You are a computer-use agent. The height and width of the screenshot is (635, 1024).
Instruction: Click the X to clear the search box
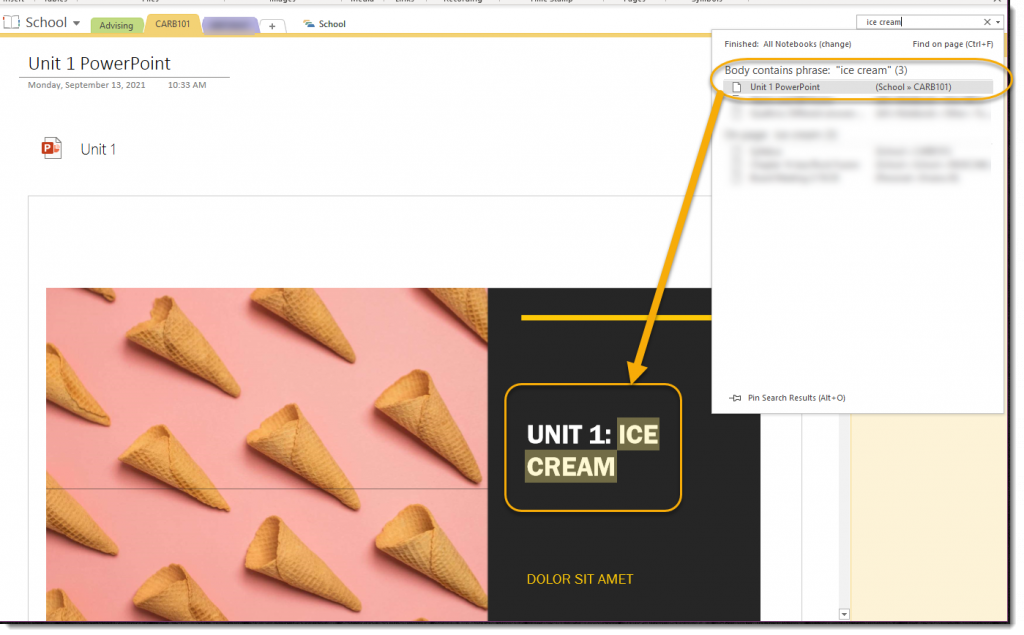tap(987, 22)
